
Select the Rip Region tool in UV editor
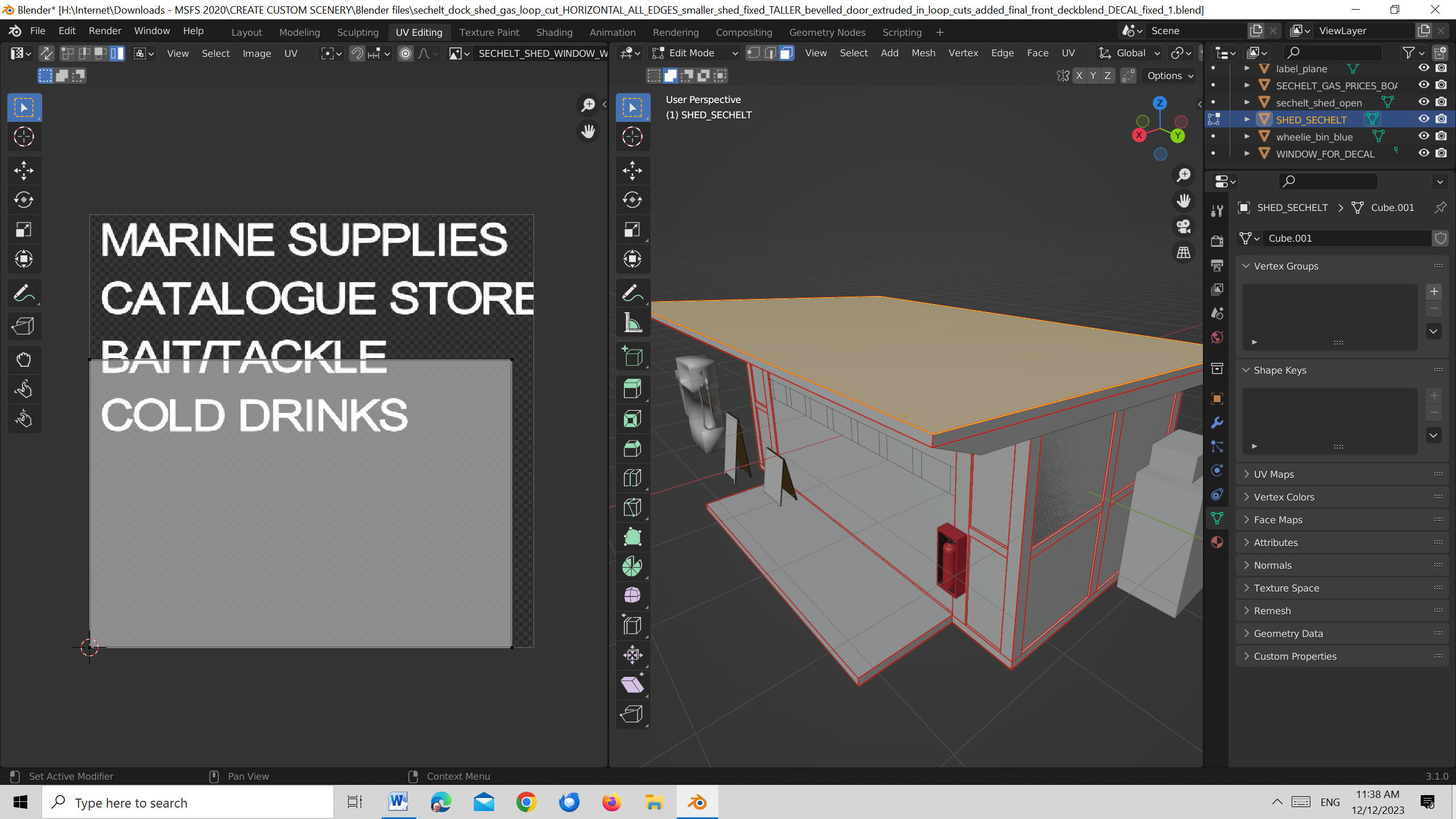24,326
